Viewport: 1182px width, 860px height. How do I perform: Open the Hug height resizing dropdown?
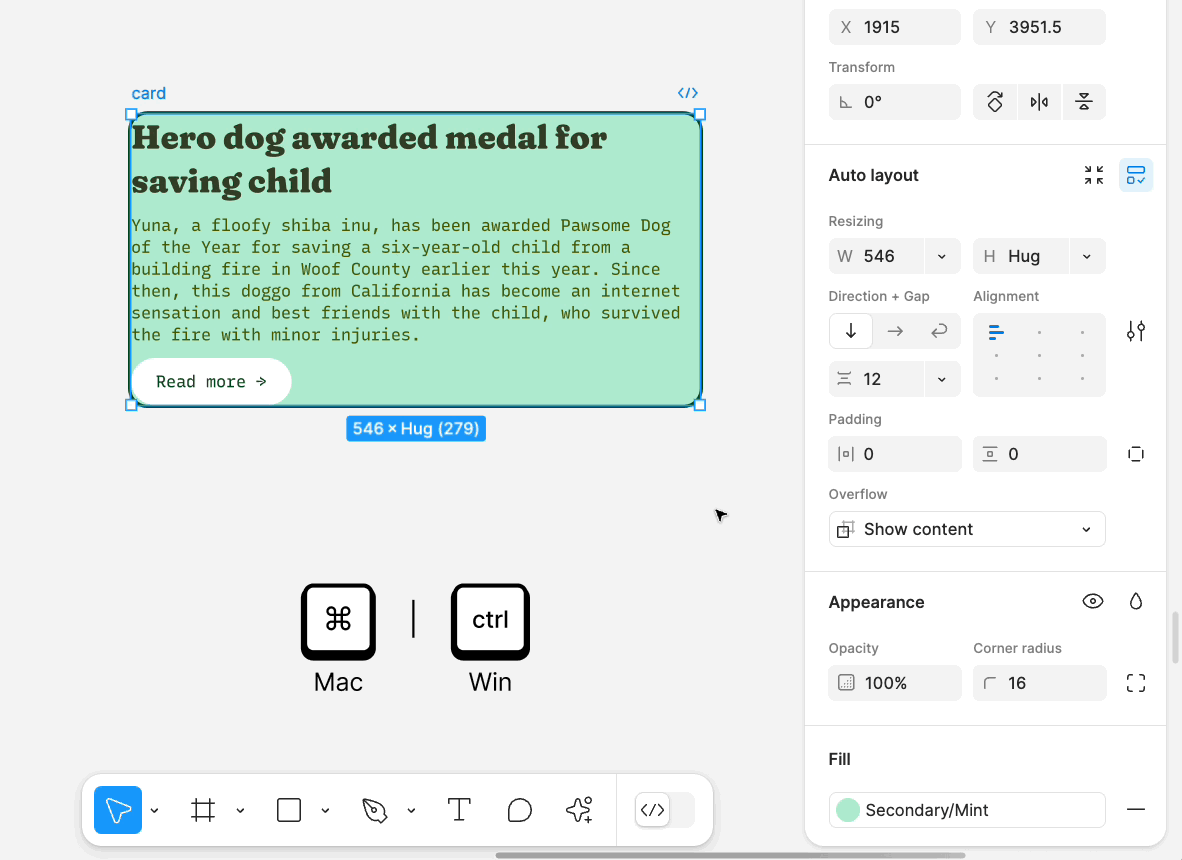1086,256
